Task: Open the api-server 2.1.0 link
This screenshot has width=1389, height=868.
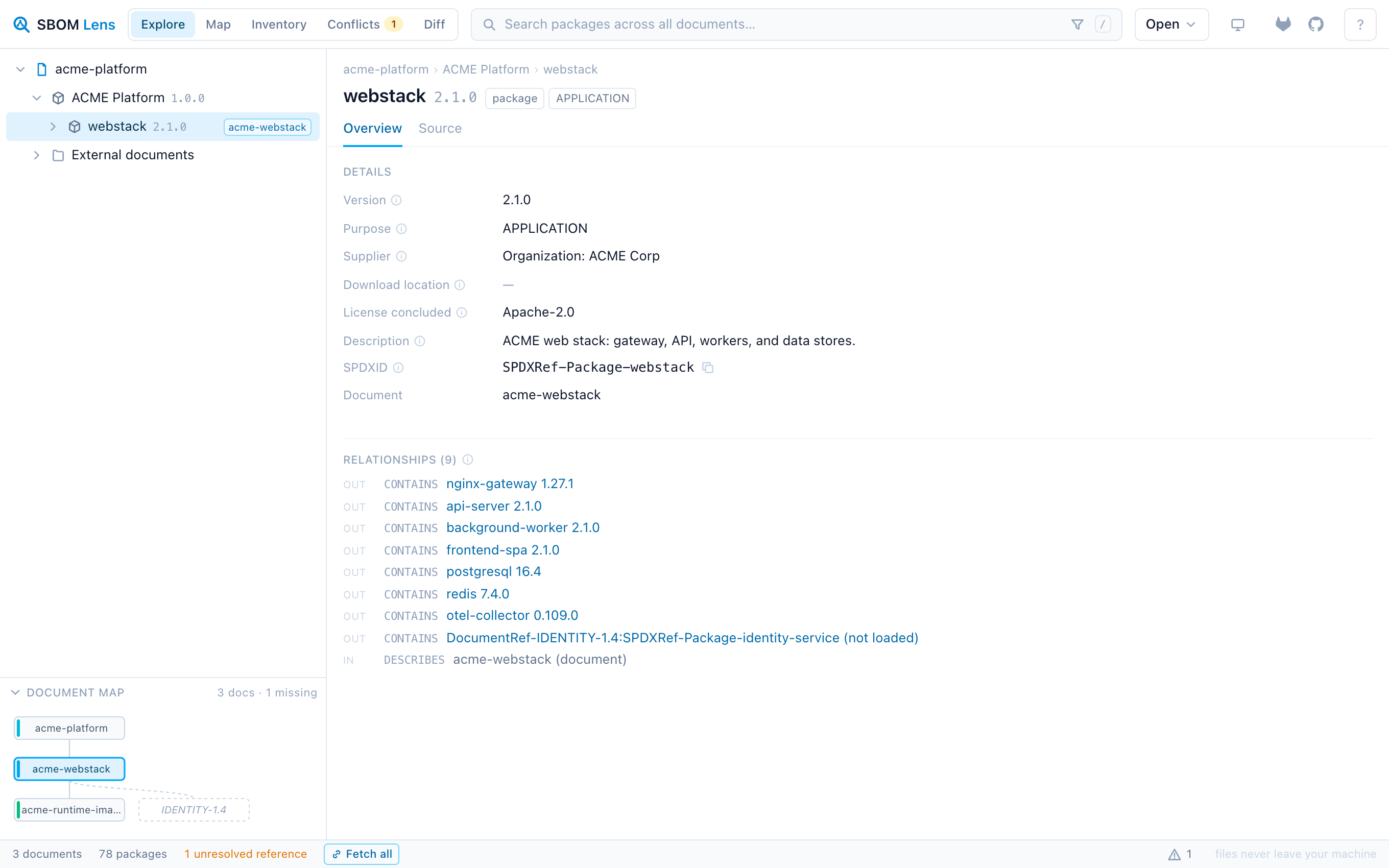Action: [x=494, y=507]
